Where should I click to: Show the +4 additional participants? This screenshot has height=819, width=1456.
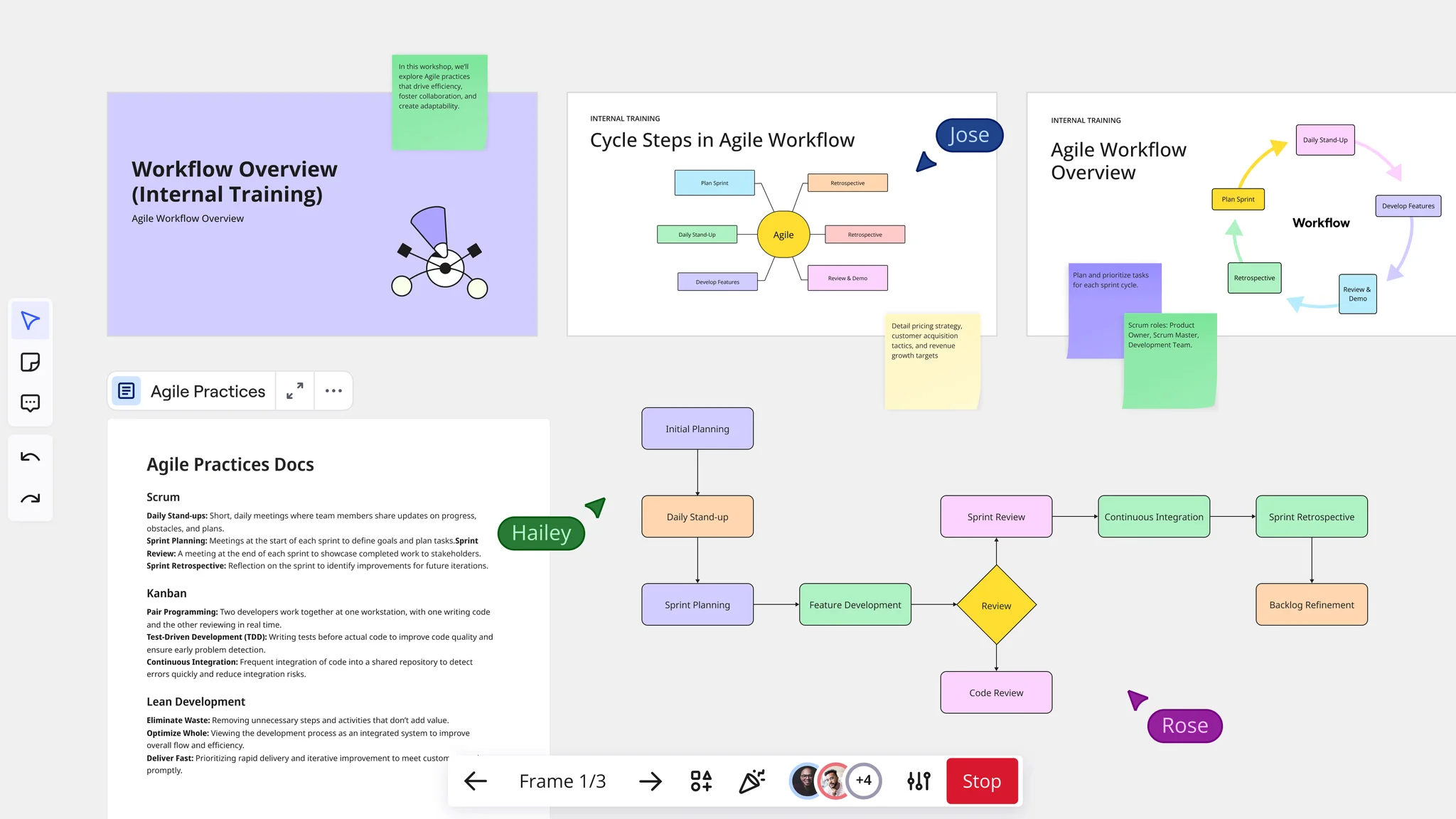coord(864,781)
